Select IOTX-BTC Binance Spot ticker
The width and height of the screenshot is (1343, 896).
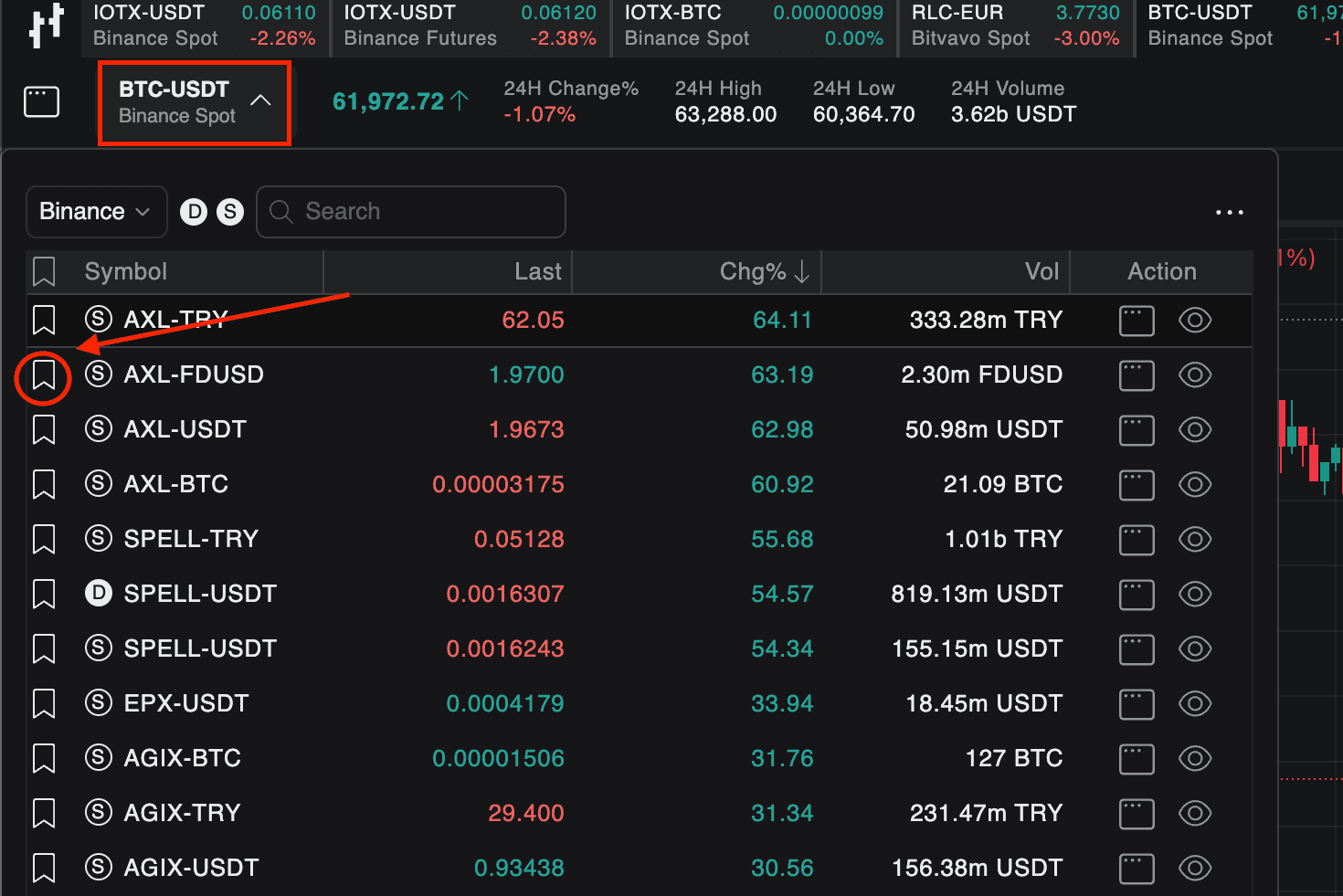tap(754, 26)
